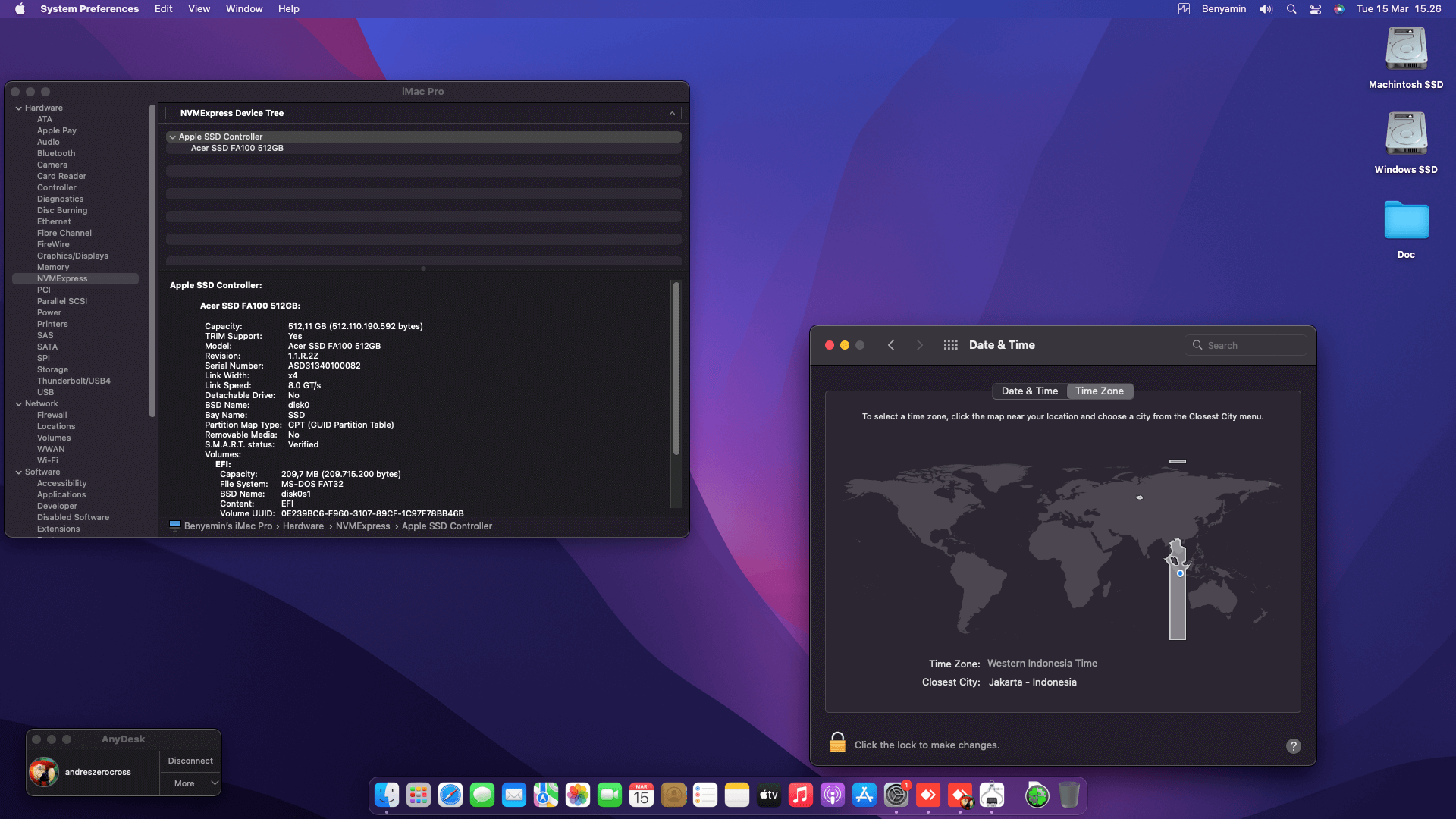The height and width of the screenshot is (819, 1456).
Task: Open Reminders from the Dock
Action: (x=705, y=795)
